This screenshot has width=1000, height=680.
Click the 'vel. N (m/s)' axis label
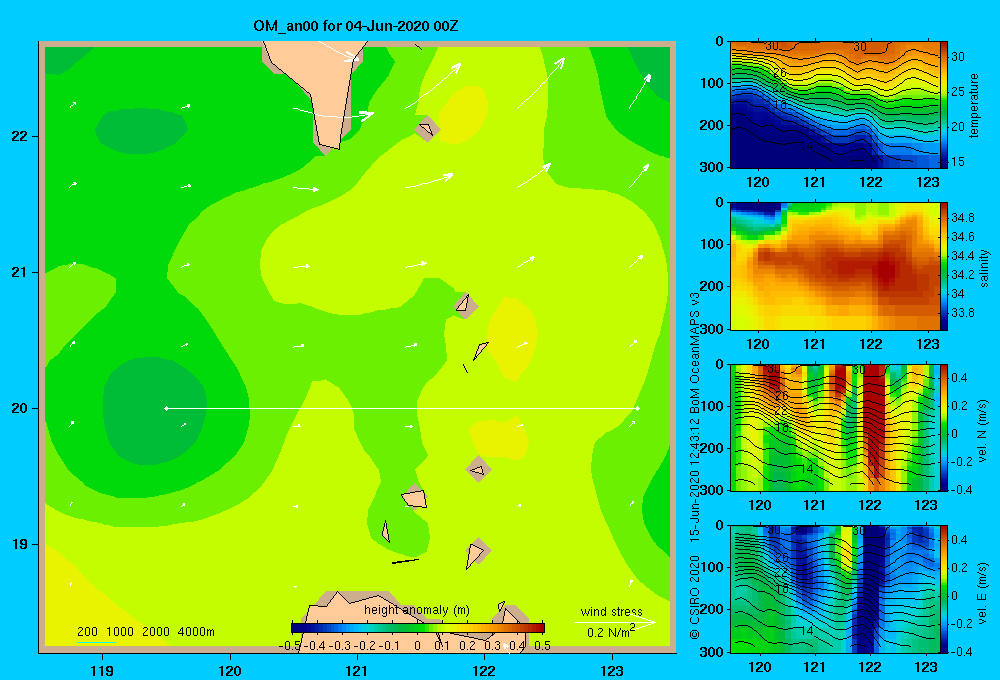click(x=982, y=431)
